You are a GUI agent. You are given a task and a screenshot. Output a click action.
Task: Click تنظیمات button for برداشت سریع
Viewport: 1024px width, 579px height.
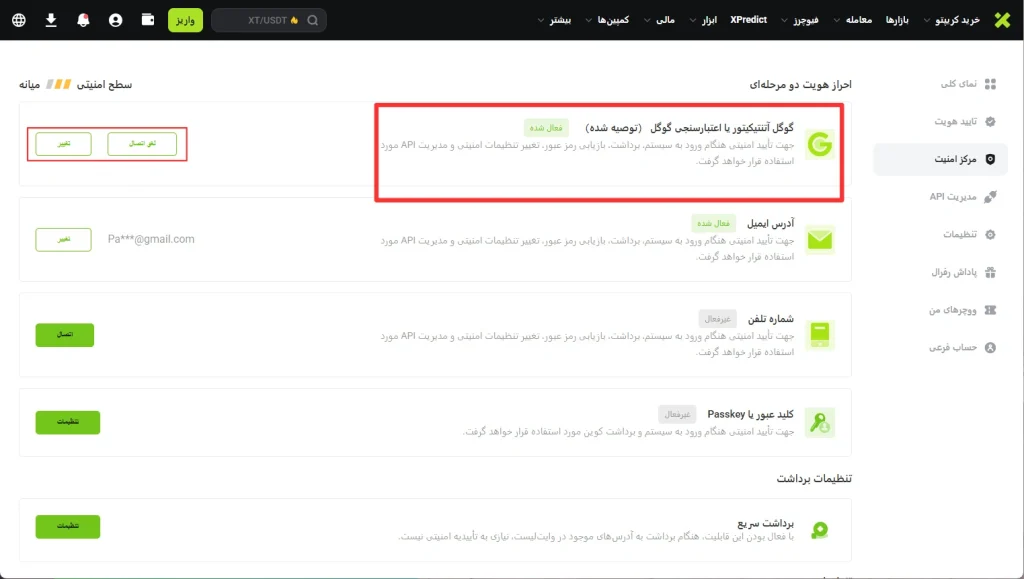click(68, 527)
